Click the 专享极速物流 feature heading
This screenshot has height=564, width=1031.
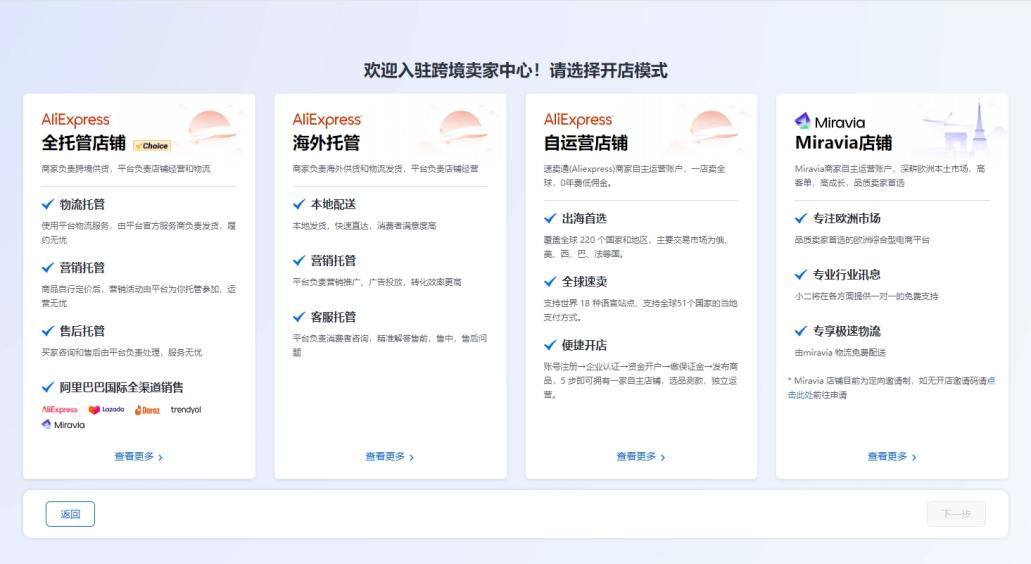(x=847, y=331)
